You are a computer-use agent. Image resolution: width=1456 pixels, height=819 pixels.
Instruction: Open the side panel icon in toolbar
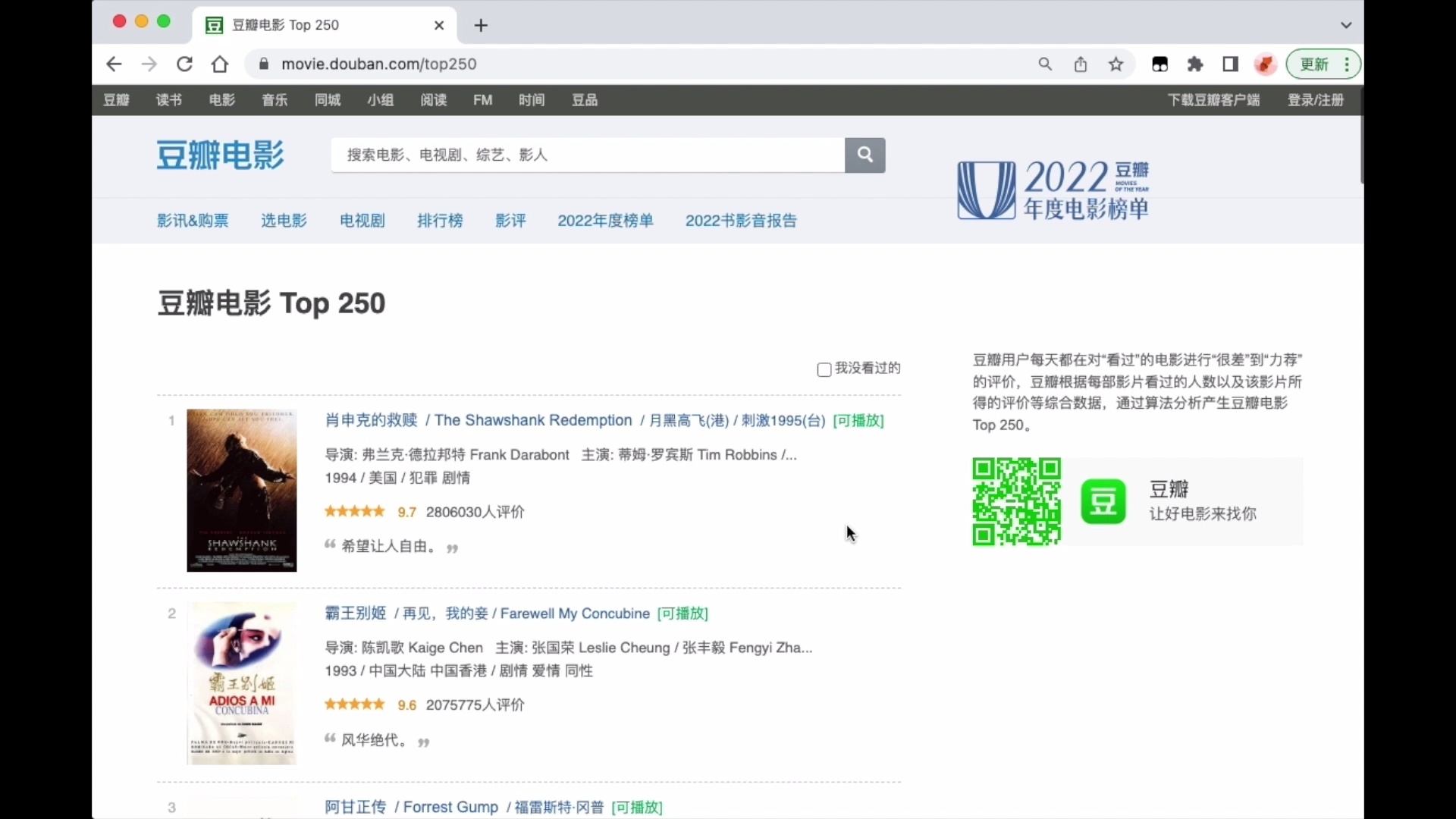tap(1229, 64)
